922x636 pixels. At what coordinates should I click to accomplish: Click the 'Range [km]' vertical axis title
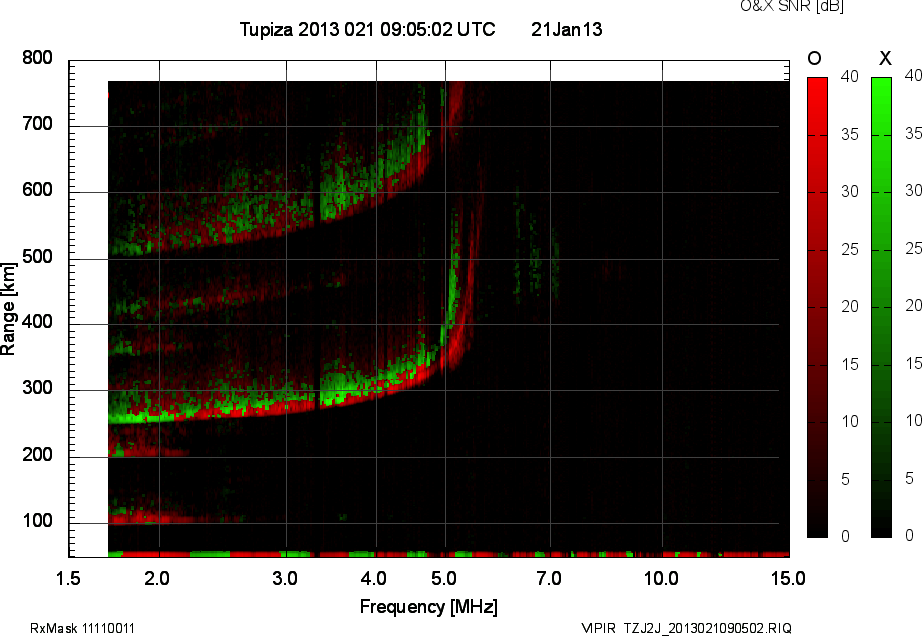coord(8,308)
